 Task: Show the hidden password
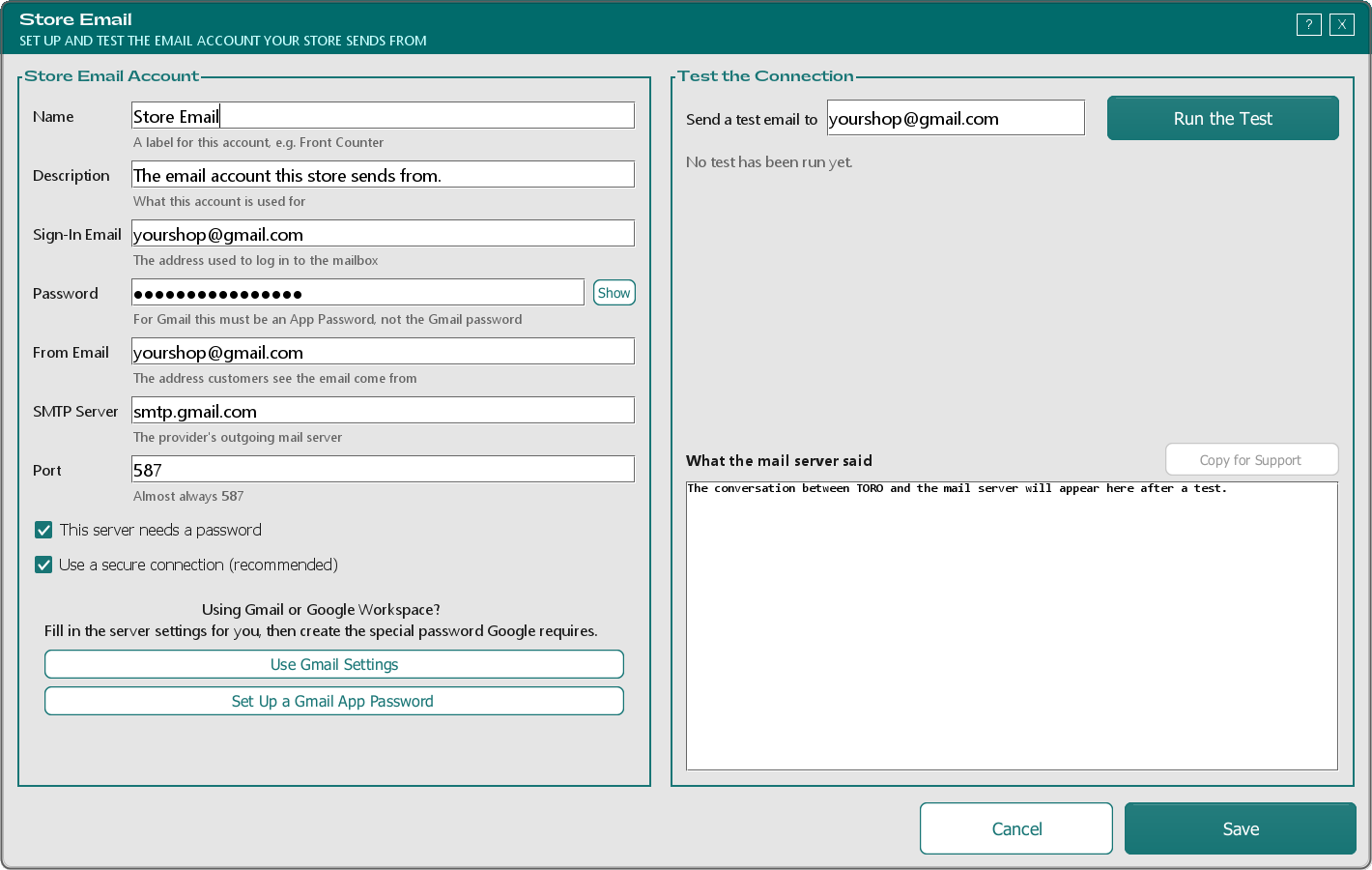pyautogui.click(x=614, y=293)
